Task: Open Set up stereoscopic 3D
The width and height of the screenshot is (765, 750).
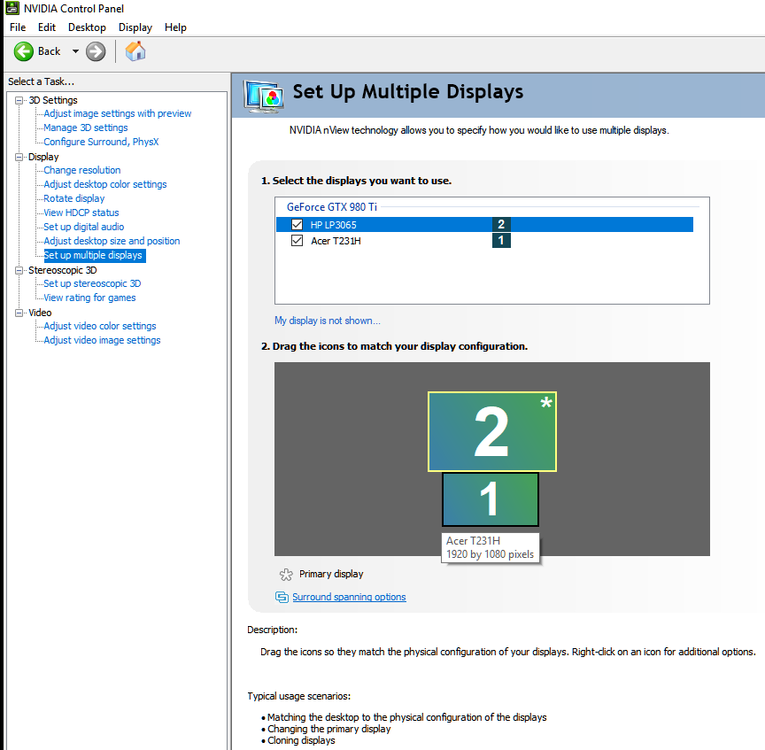Action: (92, 284)
